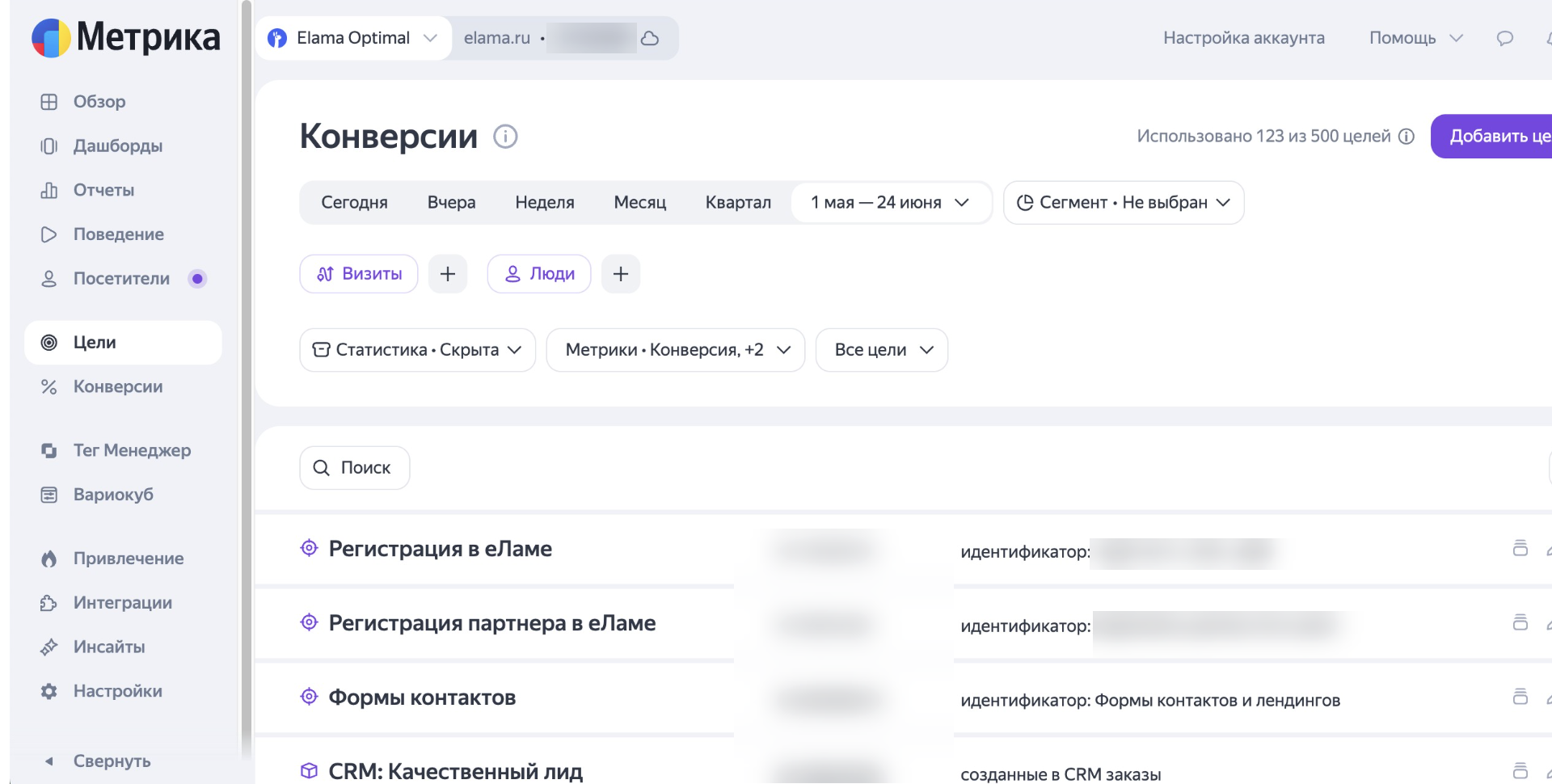Open the chat bubble icon in top bar
Screen dimensions: 1552x784
point(1504,38)
